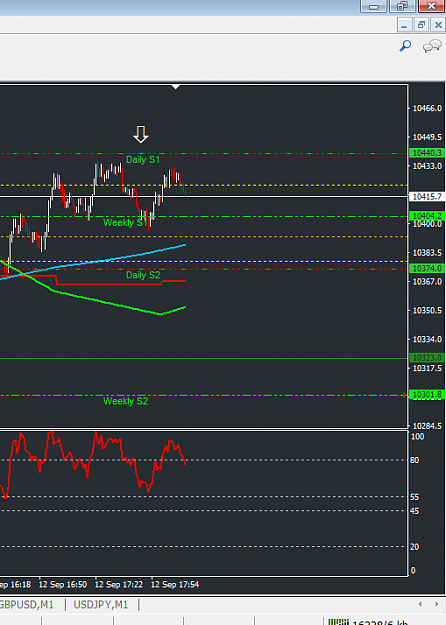Click the 12 Sep 16:50 time label
This screenshot has width=446, height=625.
coord(63,584)
